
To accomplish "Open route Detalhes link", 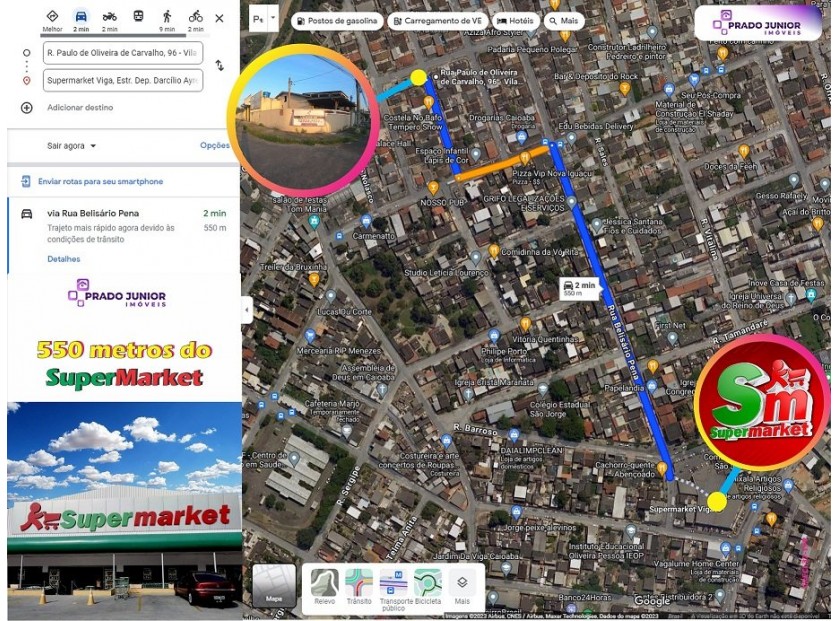I will (64, 259).
